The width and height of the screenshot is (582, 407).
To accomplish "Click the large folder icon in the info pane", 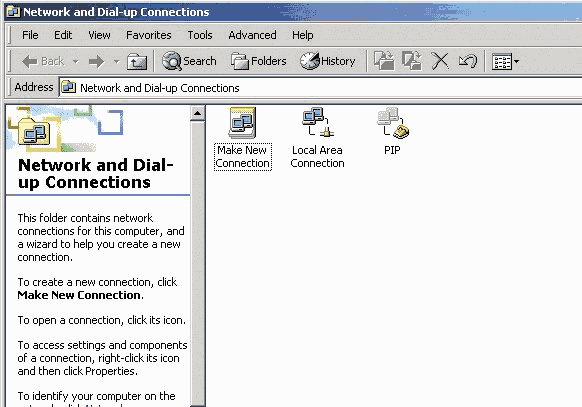I will 34,132.
